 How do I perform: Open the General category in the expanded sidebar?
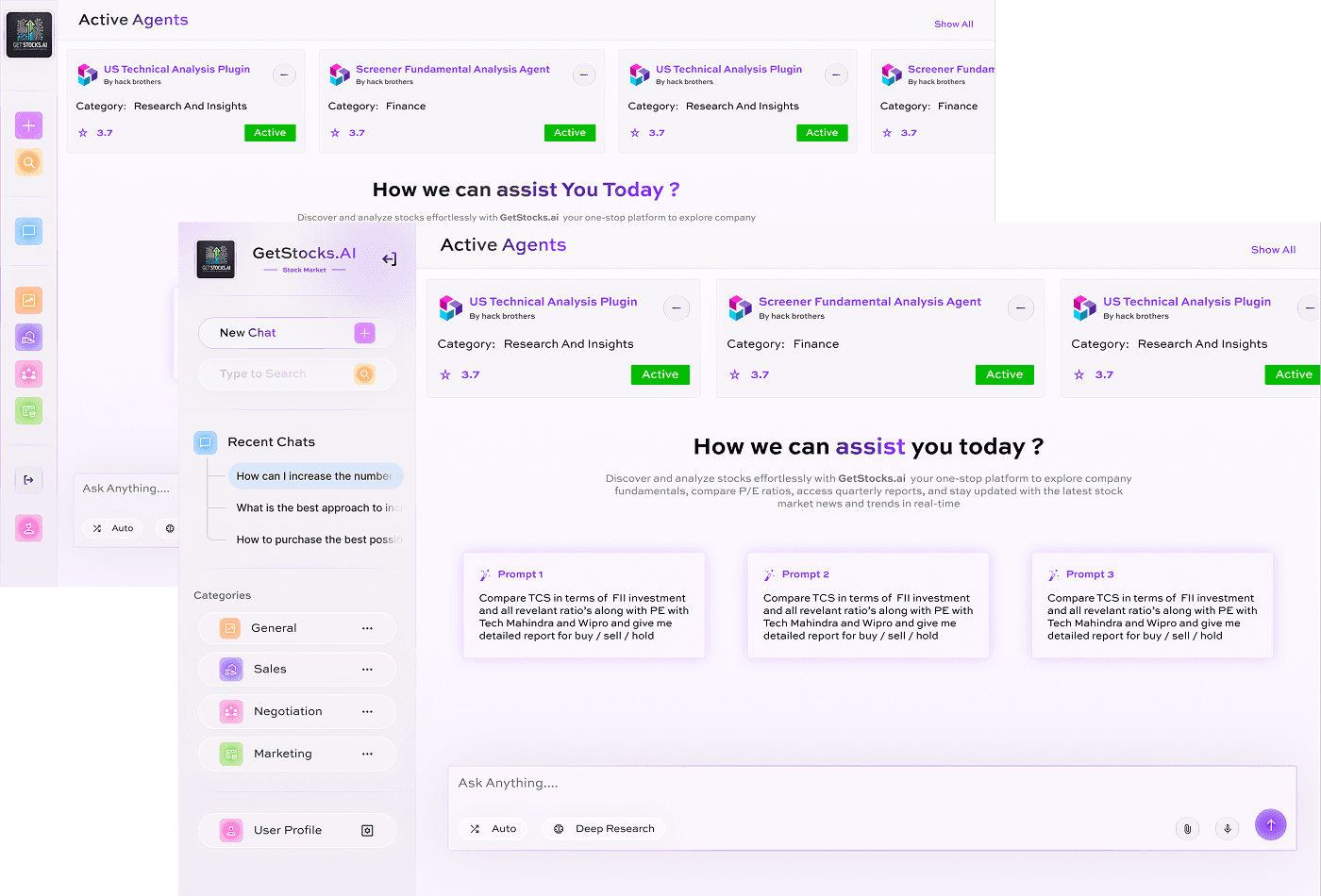click(x=297, y=628)
